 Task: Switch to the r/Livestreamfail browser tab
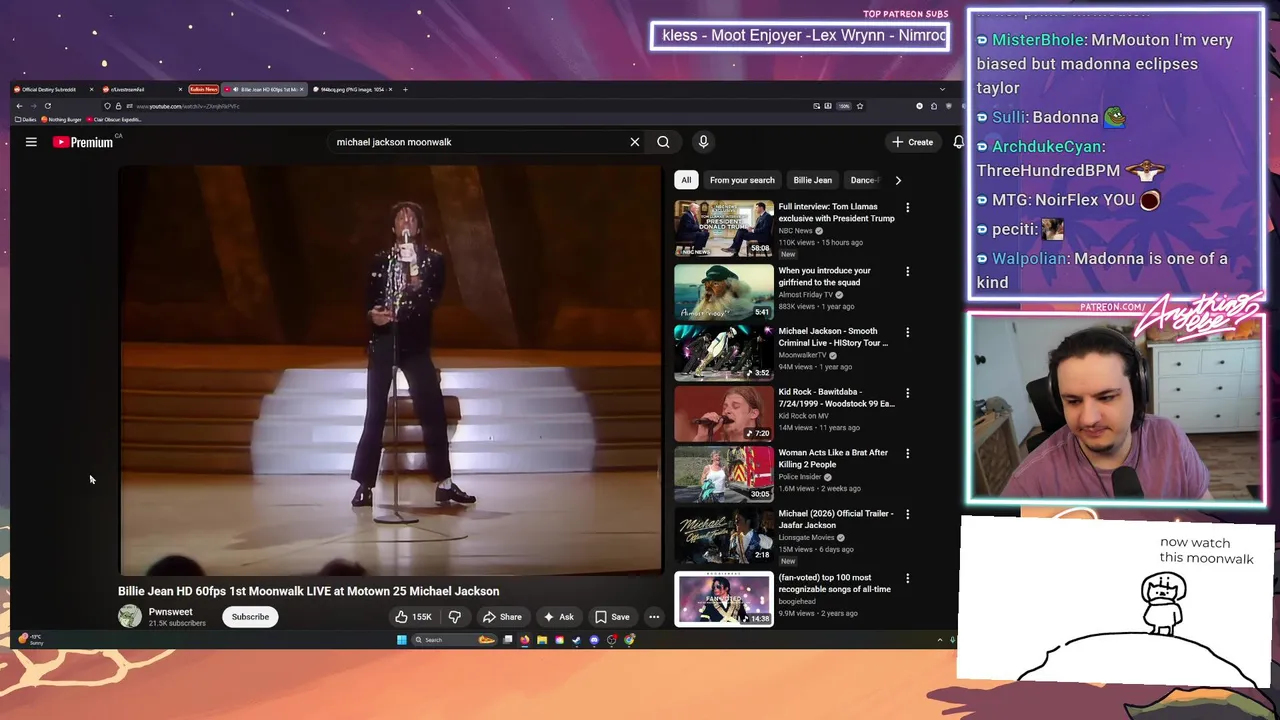[x=142, y=89]
